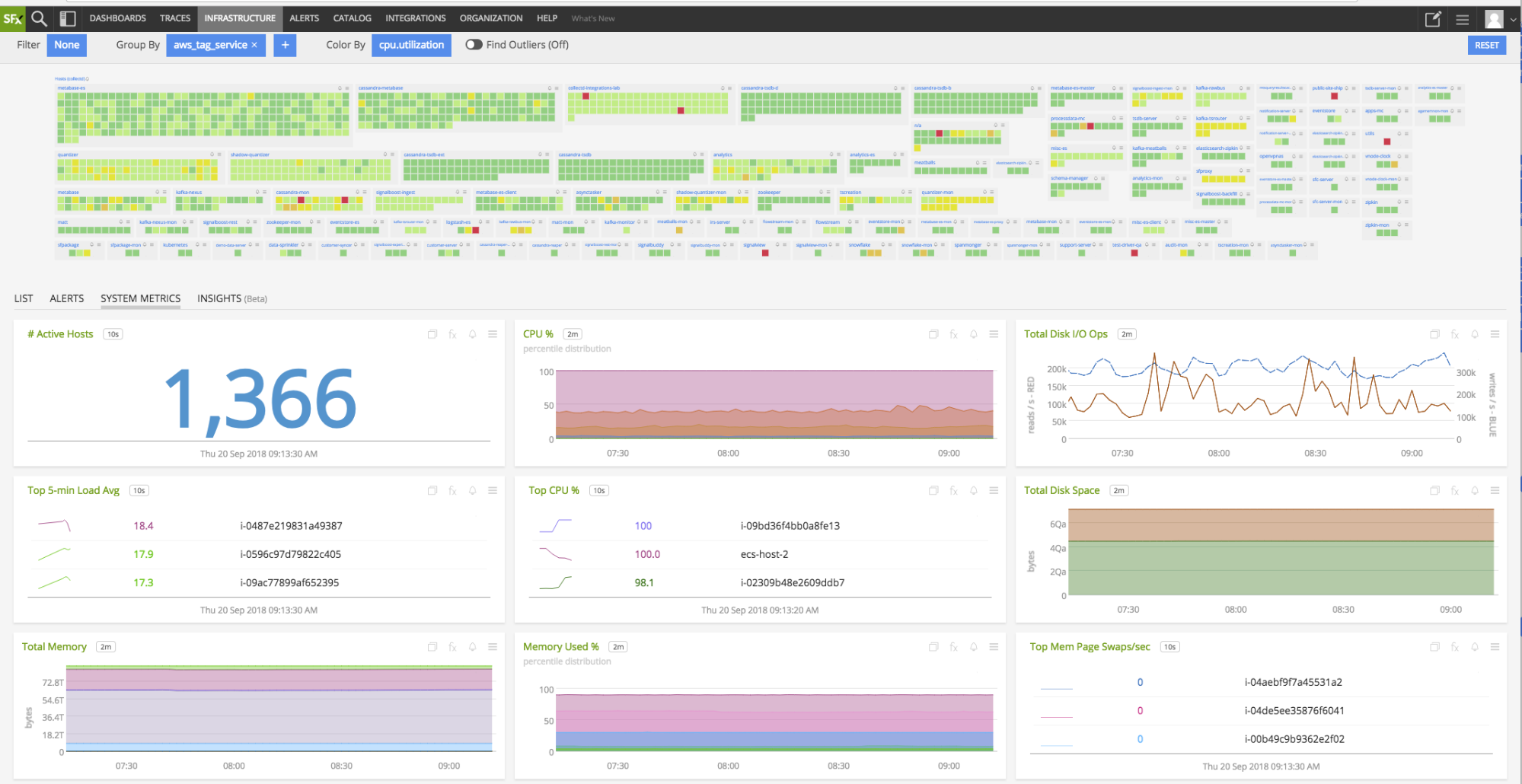Open the hamburger menu in top bar

(1463, 20)
